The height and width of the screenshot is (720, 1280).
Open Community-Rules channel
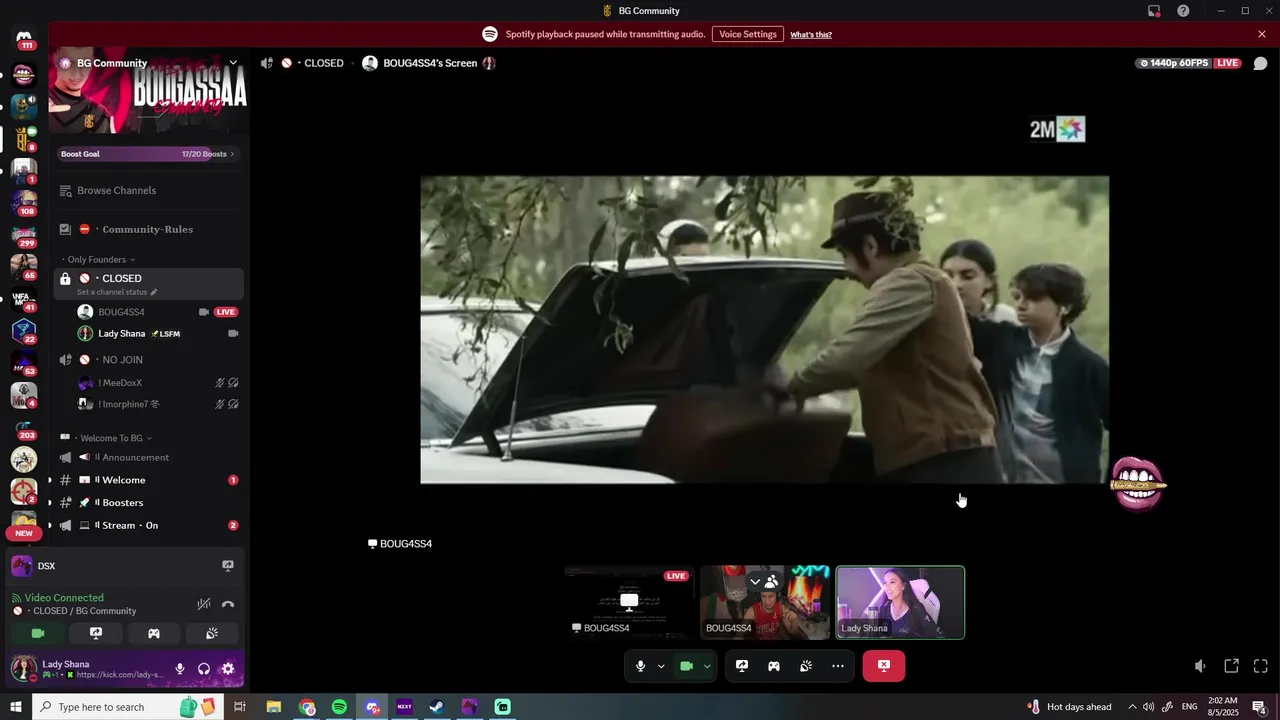click(147, 229)
